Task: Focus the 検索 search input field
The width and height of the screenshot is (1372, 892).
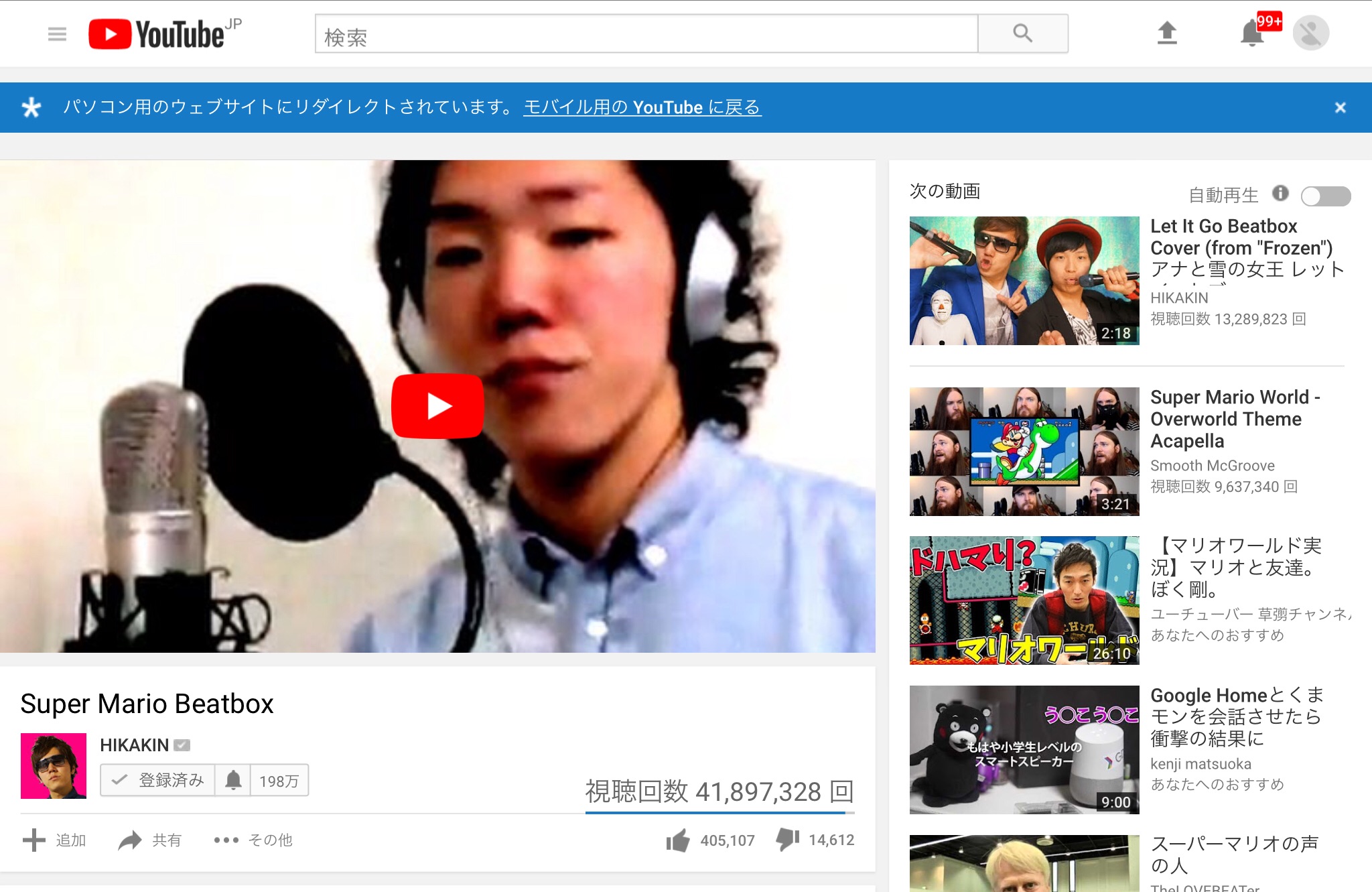Action: pyautogui.click(x=646, y=34)
